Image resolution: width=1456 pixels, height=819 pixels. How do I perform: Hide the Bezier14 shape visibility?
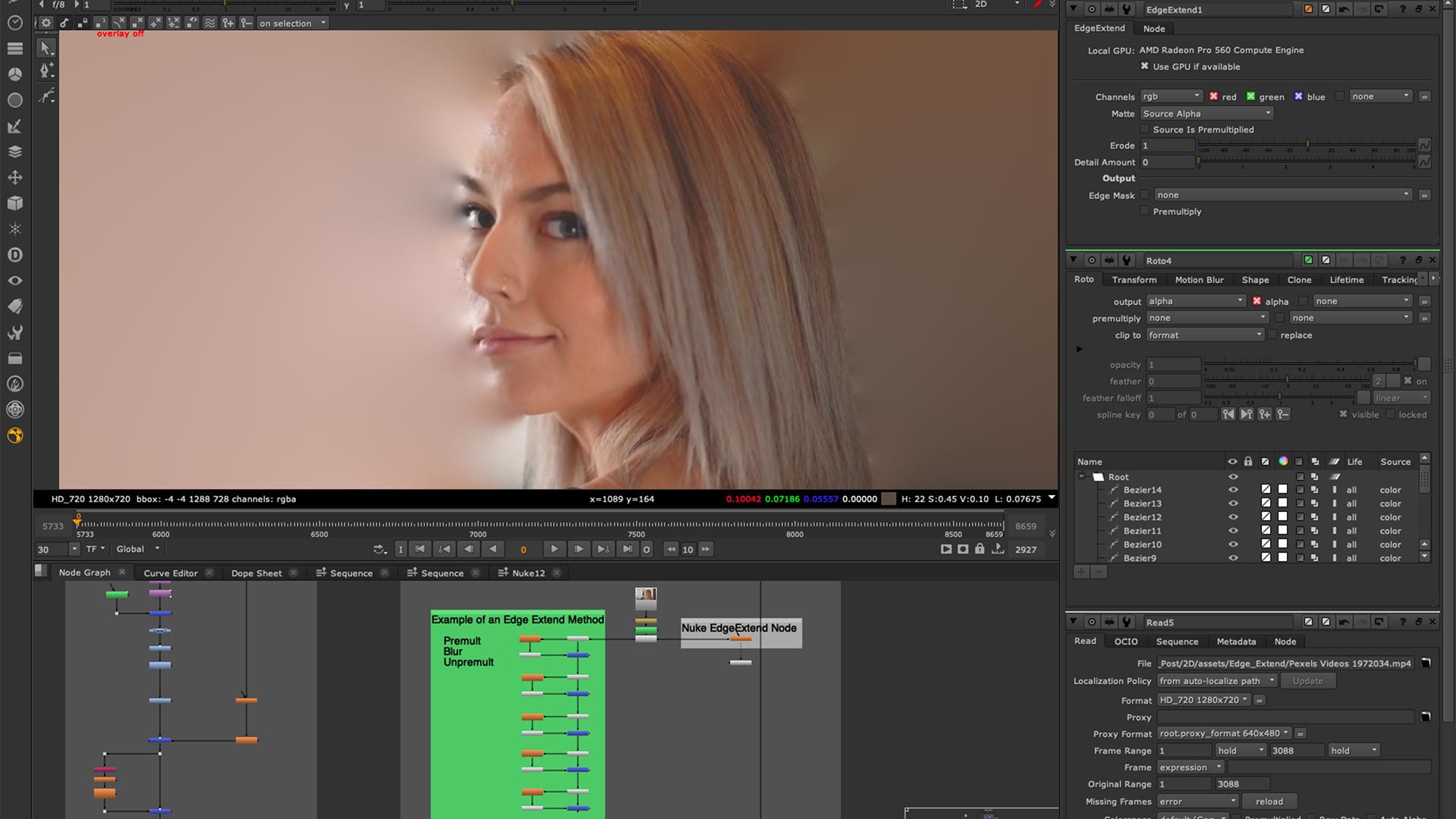pyautogui.click(x=1233, y=490)
